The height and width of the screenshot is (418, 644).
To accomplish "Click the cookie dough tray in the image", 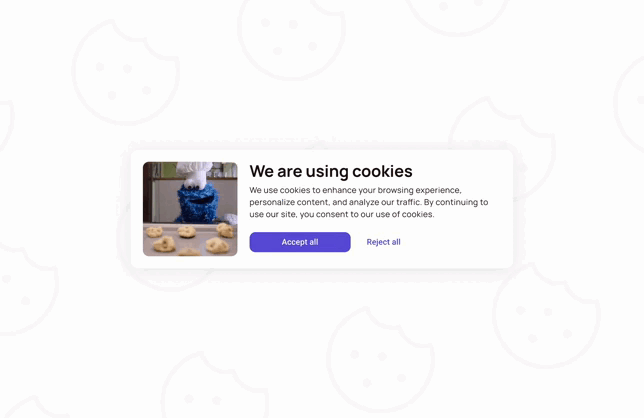I will coord(190,239).
